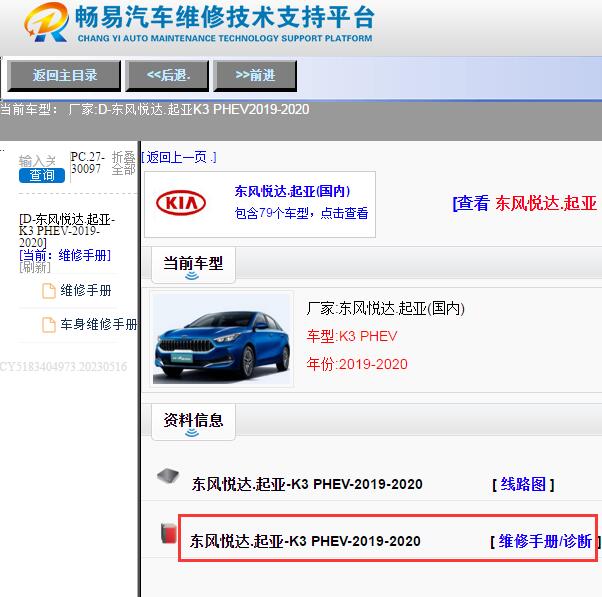The image size is (602, 597).
Task: Click 折叠全部 to collapse all
Action: [123, 163]
